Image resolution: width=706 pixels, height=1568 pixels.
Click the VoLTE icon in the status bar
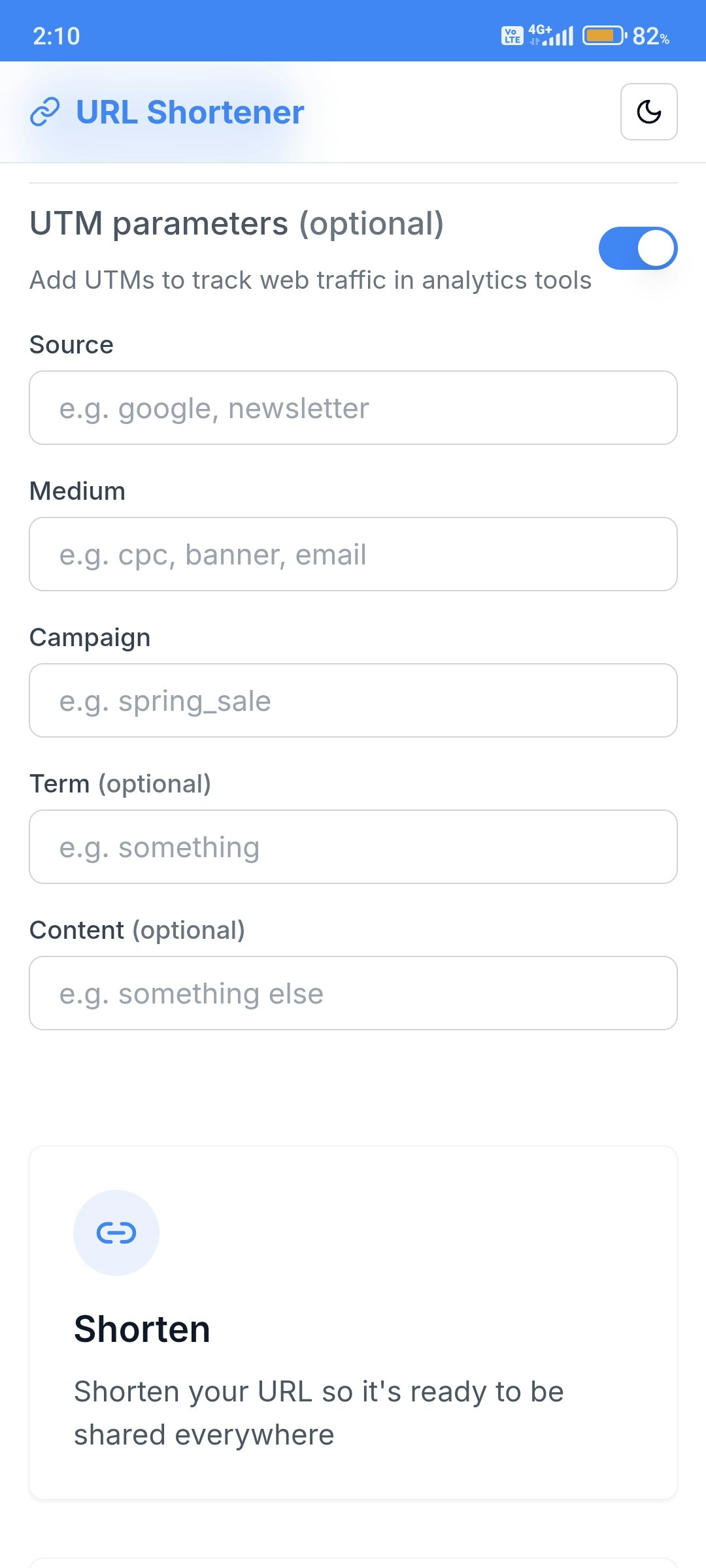(x=511, y=36)
